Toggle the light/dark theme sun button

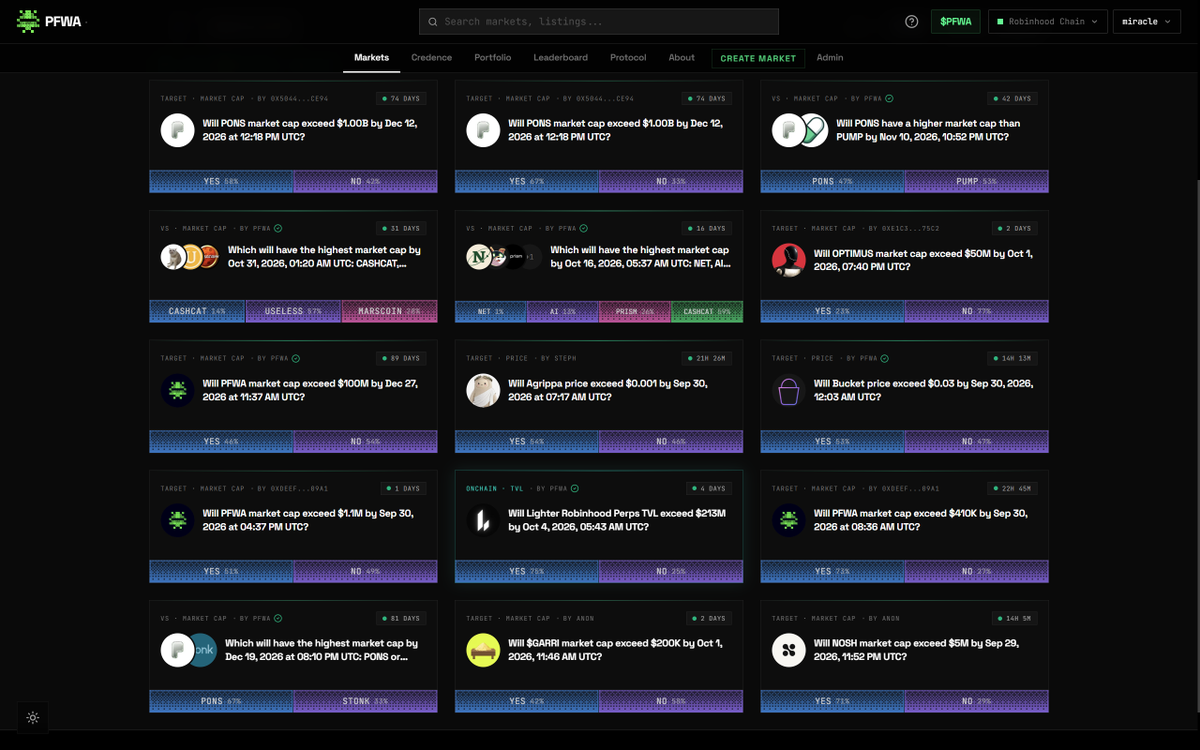(x=33, y=717)
